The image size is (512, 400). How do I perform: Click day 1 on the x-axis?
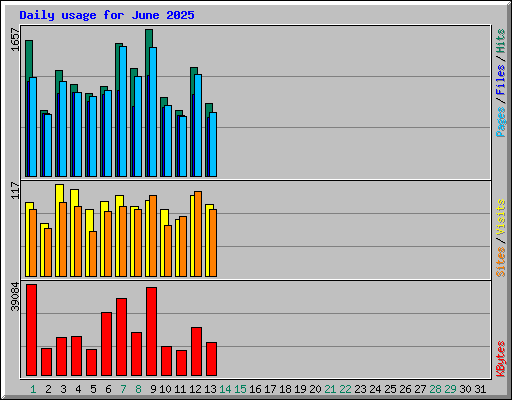tap(33, 389)
